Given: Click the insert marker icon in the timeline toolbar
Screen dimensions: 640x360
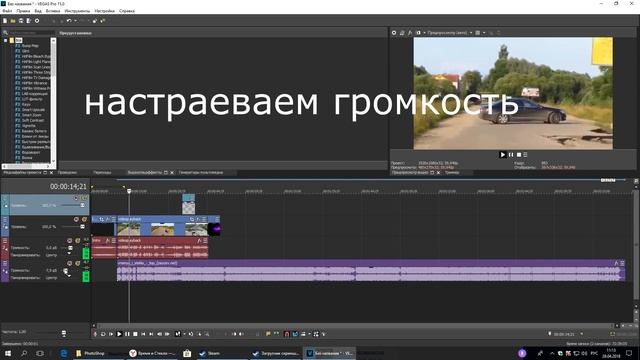Looking at the screenshot, I should [x=268, y=334].
